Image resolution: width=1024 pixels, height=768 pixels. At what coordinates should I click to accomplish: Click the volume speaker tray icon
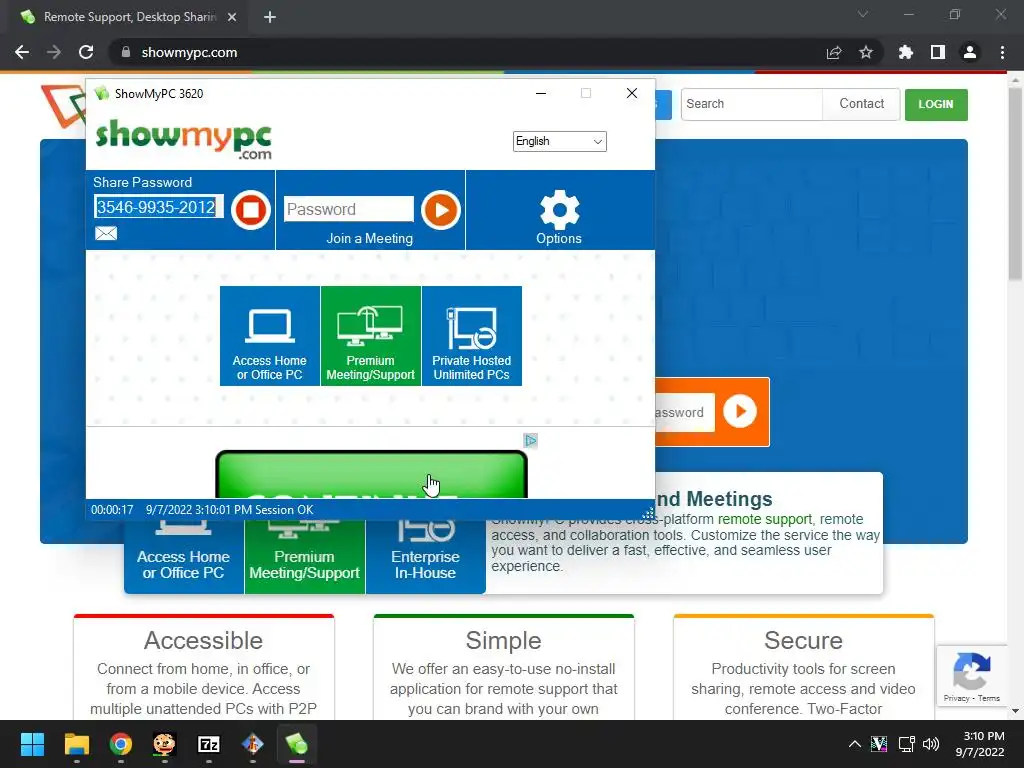(931, 744)
